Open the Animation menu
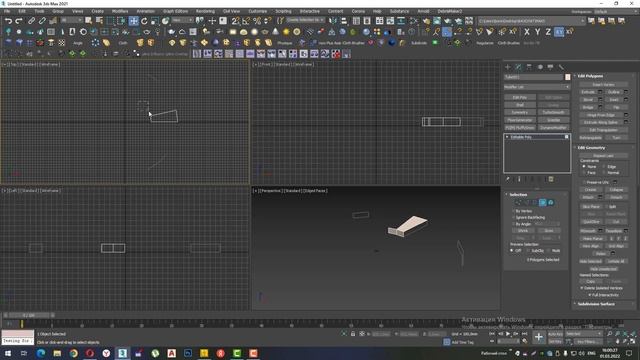 tap(145, 11)
